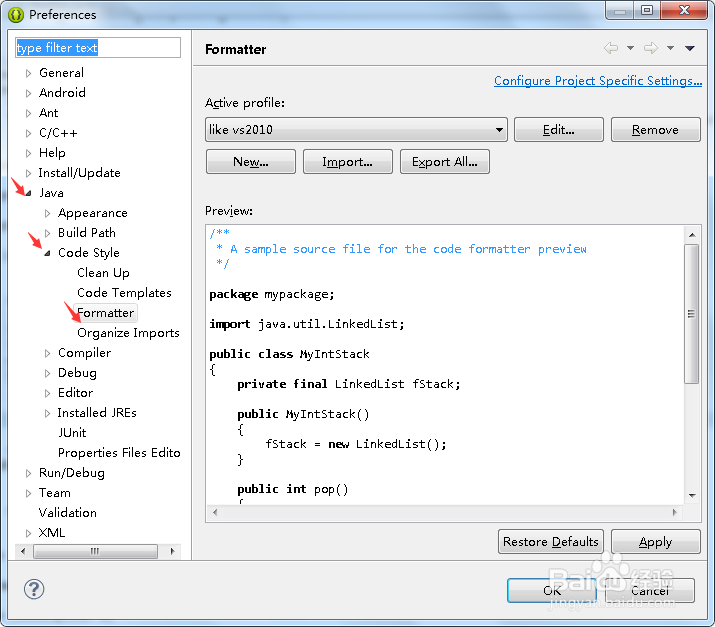
Task: Open the view menu triangle in header
Action: click(x=689, y=48)
